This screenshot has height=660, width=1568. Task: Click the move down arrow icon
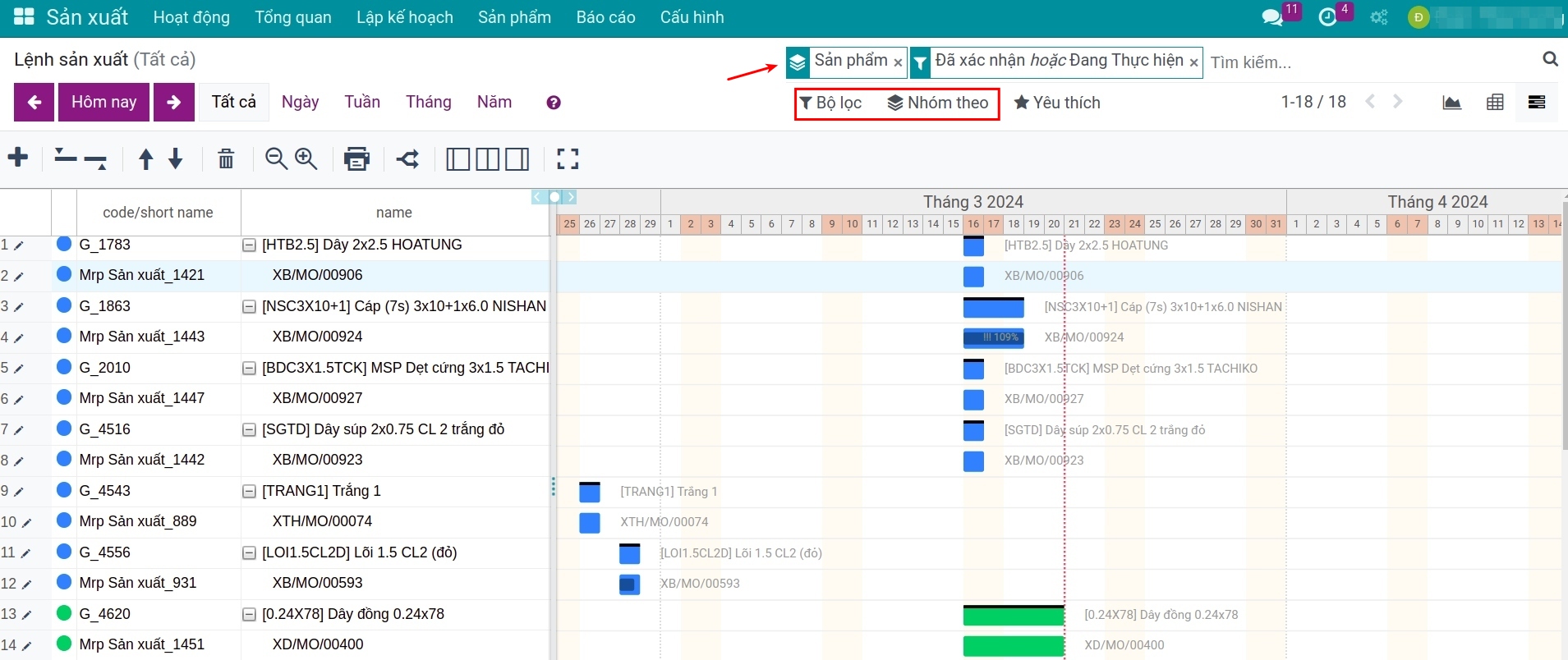point(176,158)
